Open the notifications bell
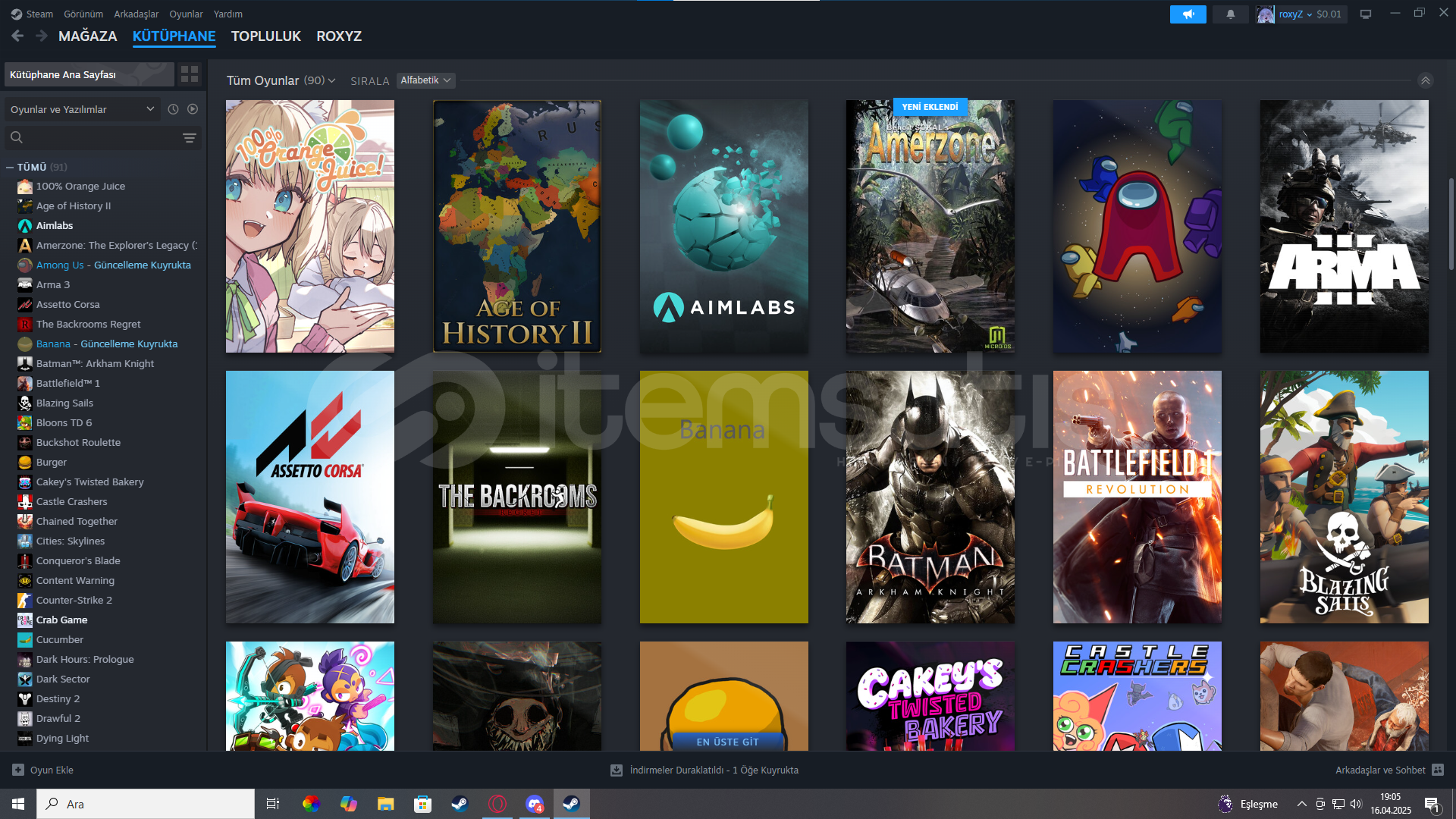Viewport: 1456px width, 819px height. pos(1230,14)
